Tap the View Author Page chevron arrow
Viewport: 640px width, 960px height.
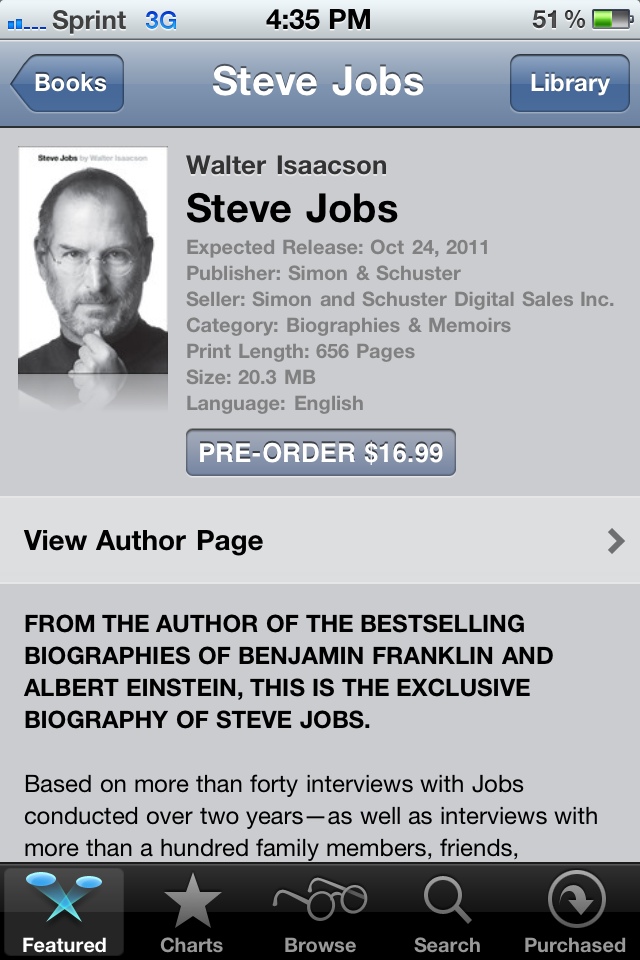coord(616,541)
